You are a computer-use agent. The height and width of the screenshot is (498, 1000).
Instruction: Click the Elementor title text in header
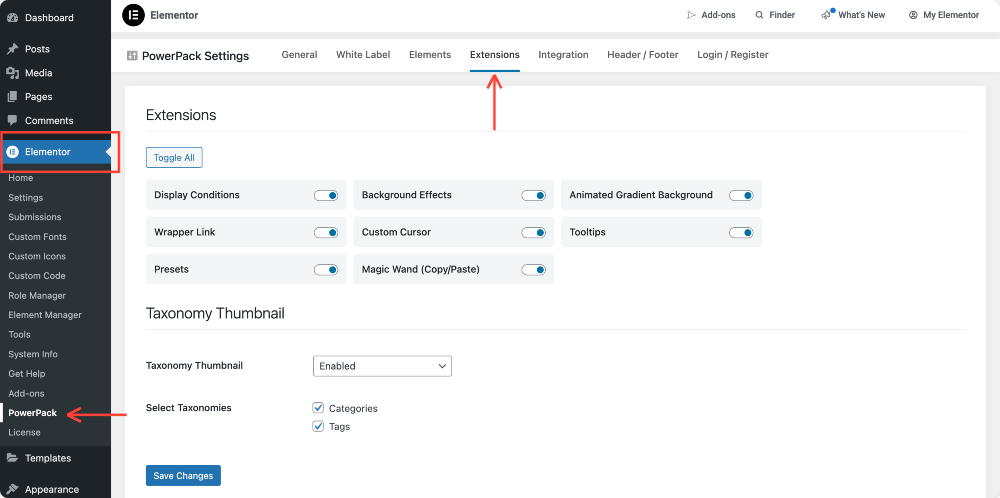pos(174,15)
